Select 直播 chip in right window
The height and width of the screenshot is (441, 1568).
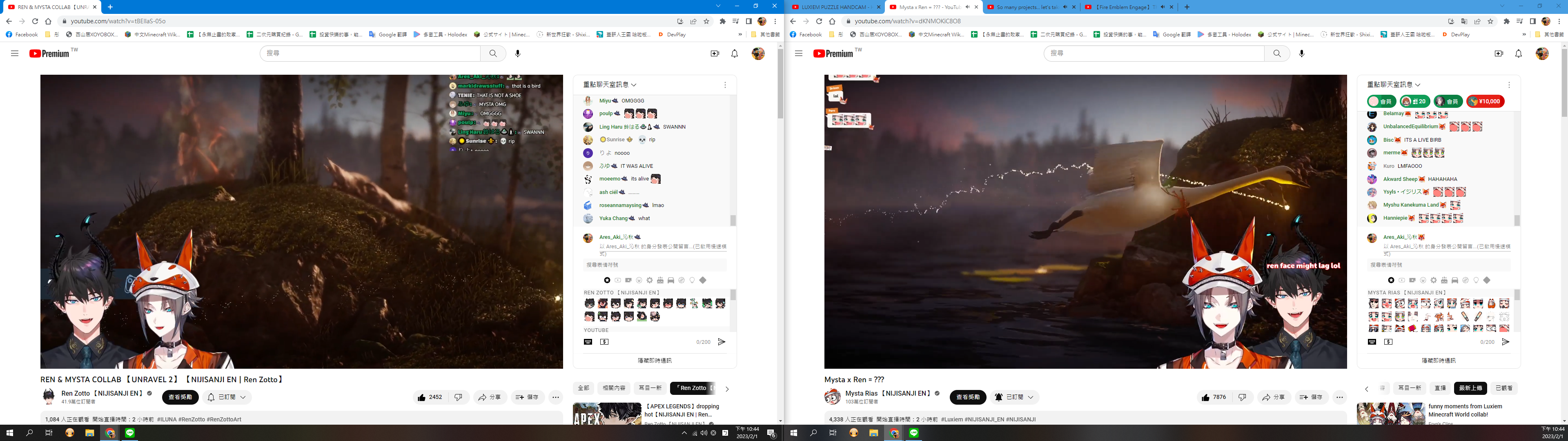tap(1440, 388)
